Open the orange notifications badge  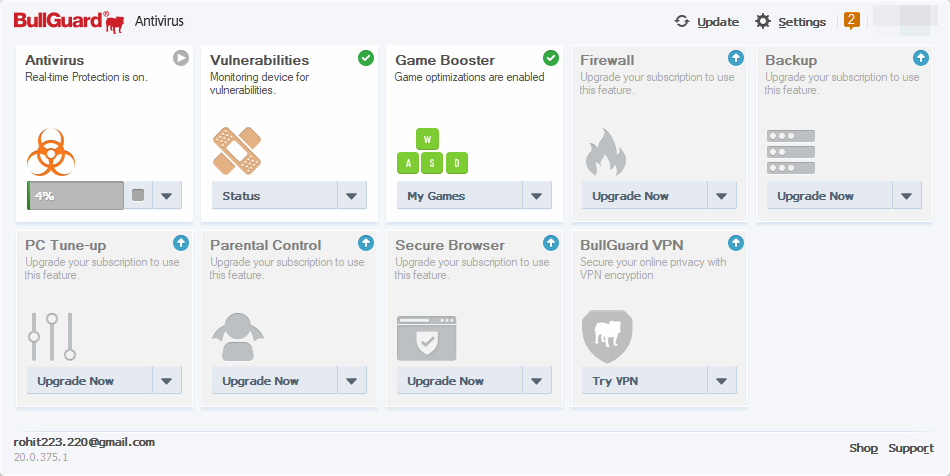(851, 21)
